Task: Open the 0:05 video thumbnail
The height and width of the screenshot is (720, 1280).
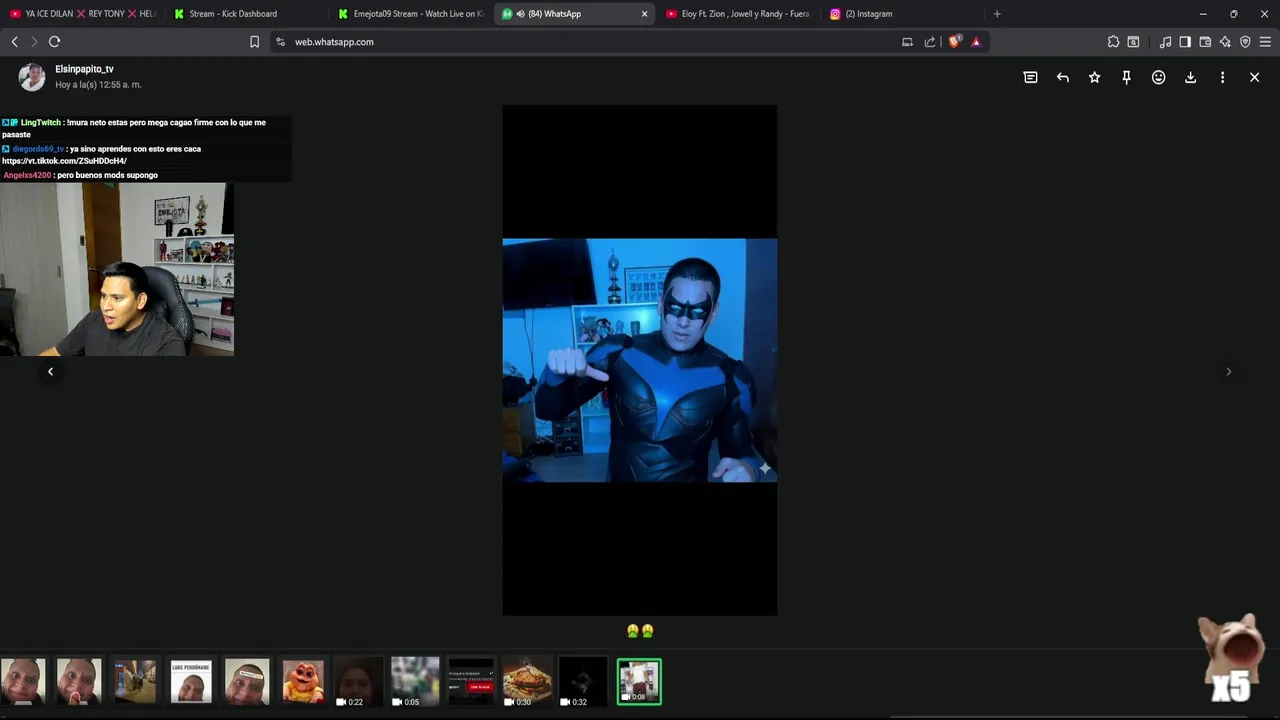Action: pyautogui.click(x=415, y=681)
